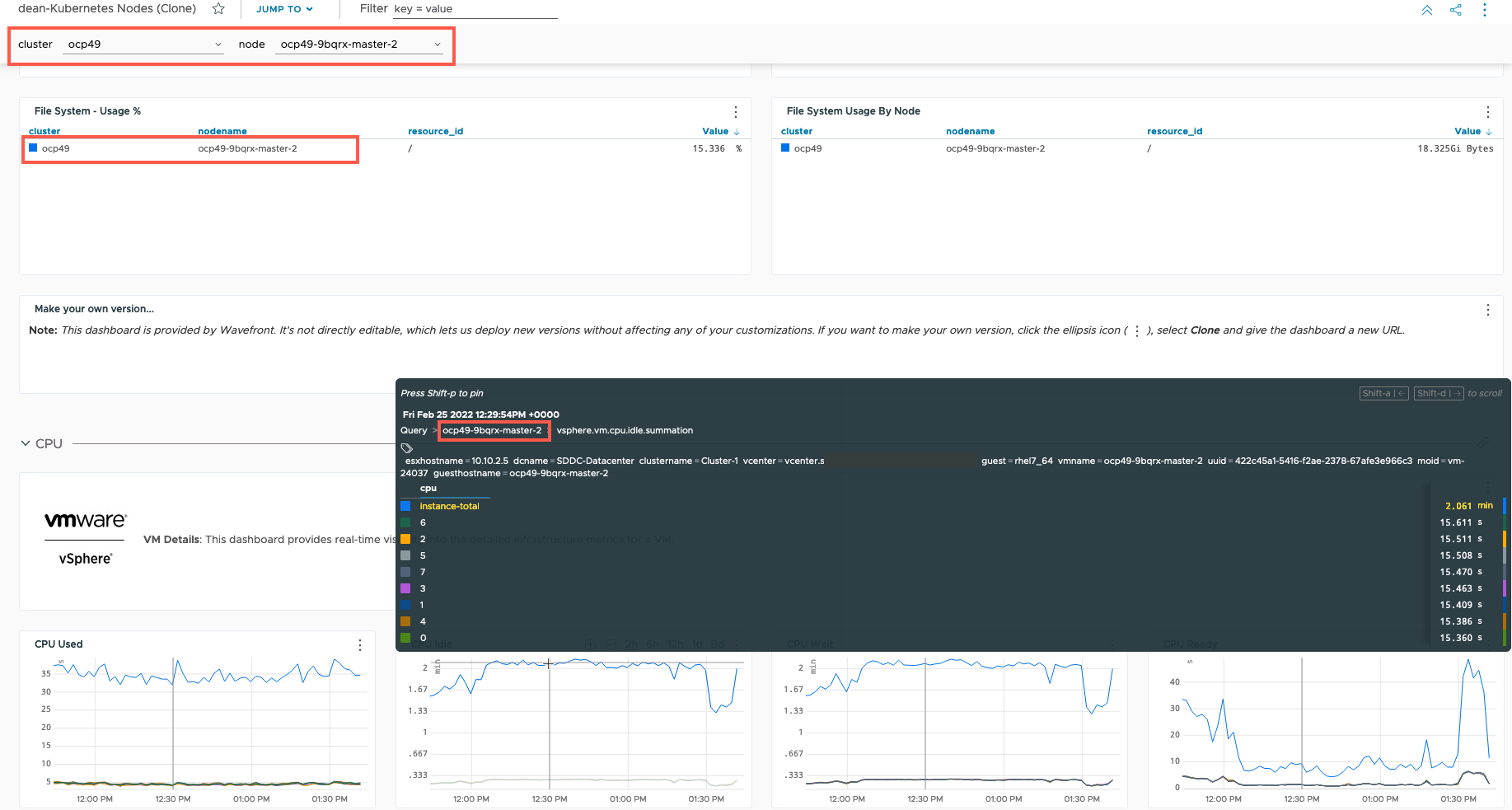Click the blue ocp49 swatch in Usage By Node table
Image resolution: width=1512 pixels, height=810 pixels.
point(785,148)
